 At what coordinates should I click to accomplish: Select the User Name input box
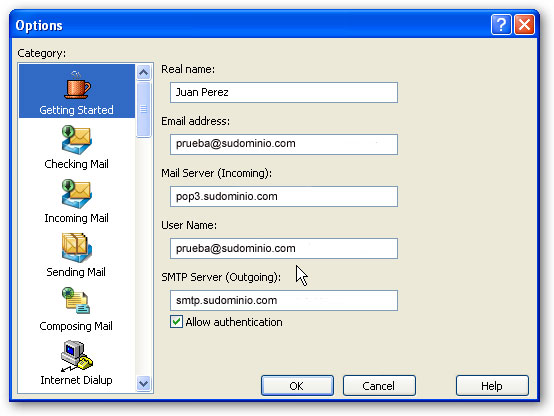284,248
